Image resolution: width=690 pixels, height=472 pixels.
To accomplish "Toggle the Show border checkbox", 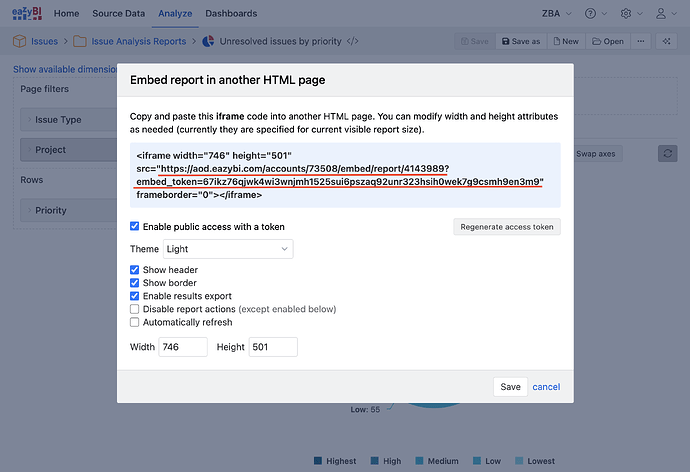I will (135, 283).
